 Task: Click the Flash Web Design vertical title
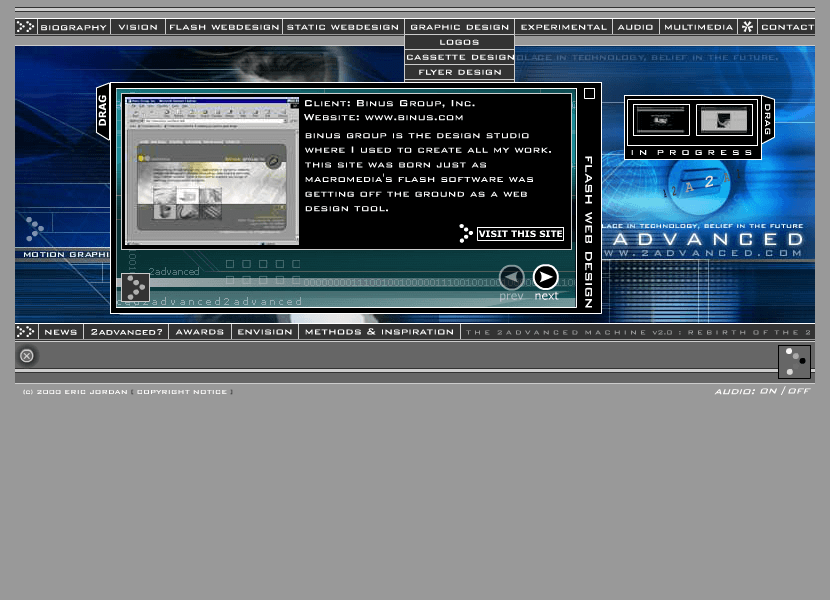pos(588,232)
